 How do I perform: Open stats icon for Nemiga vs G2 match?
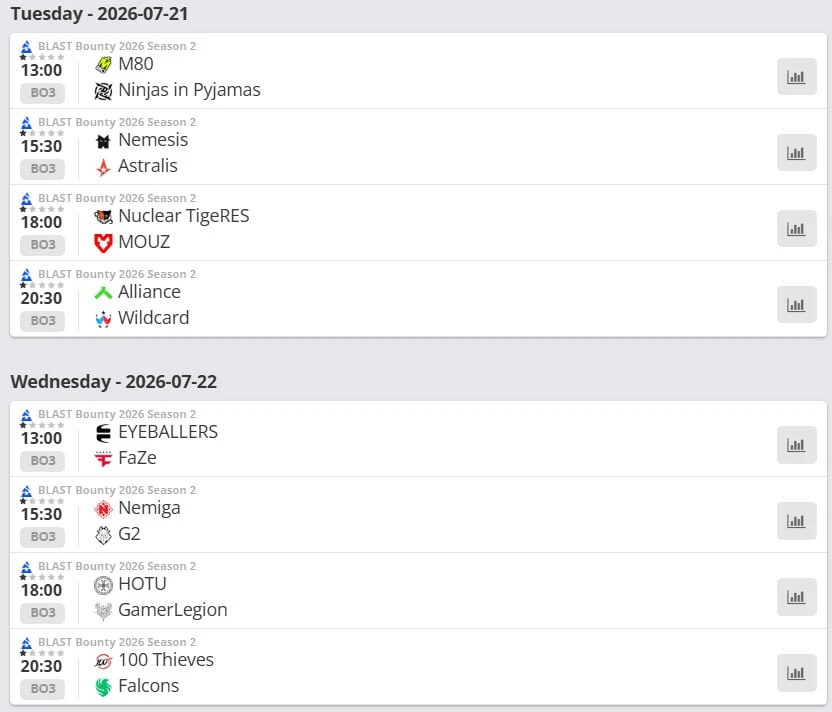[x=796, y=520]
